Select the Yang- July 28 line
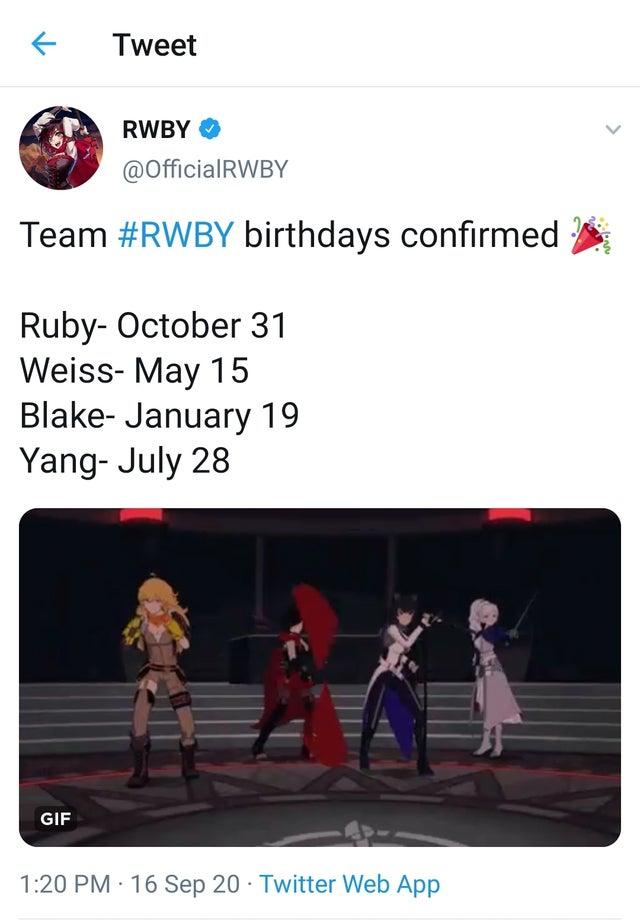The height and width of the screenshot is (921, 640). click(x=124, y=461)
